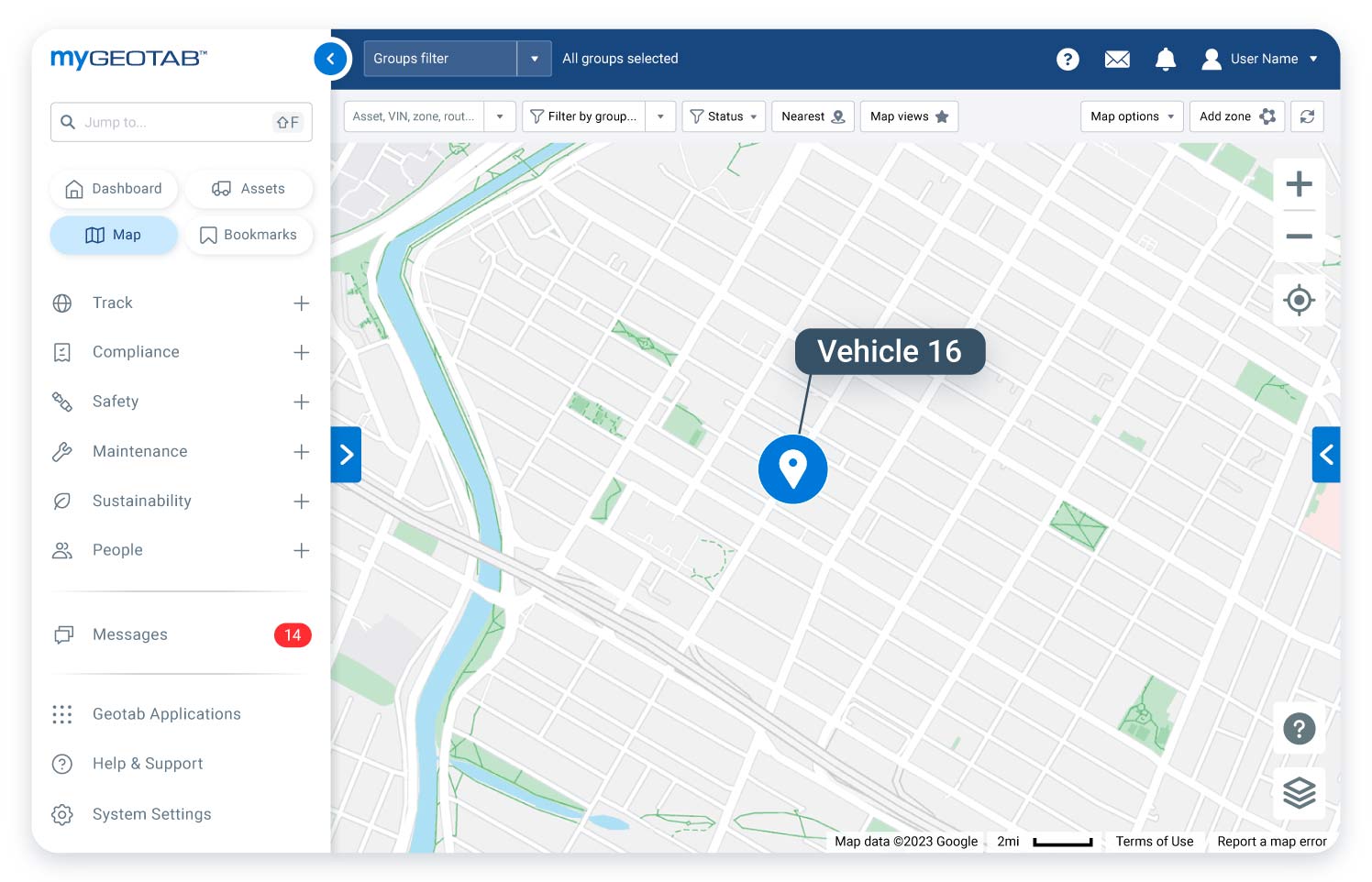Open the help question mark in header
This screenshot has width=1372, height=882.
1068,59
